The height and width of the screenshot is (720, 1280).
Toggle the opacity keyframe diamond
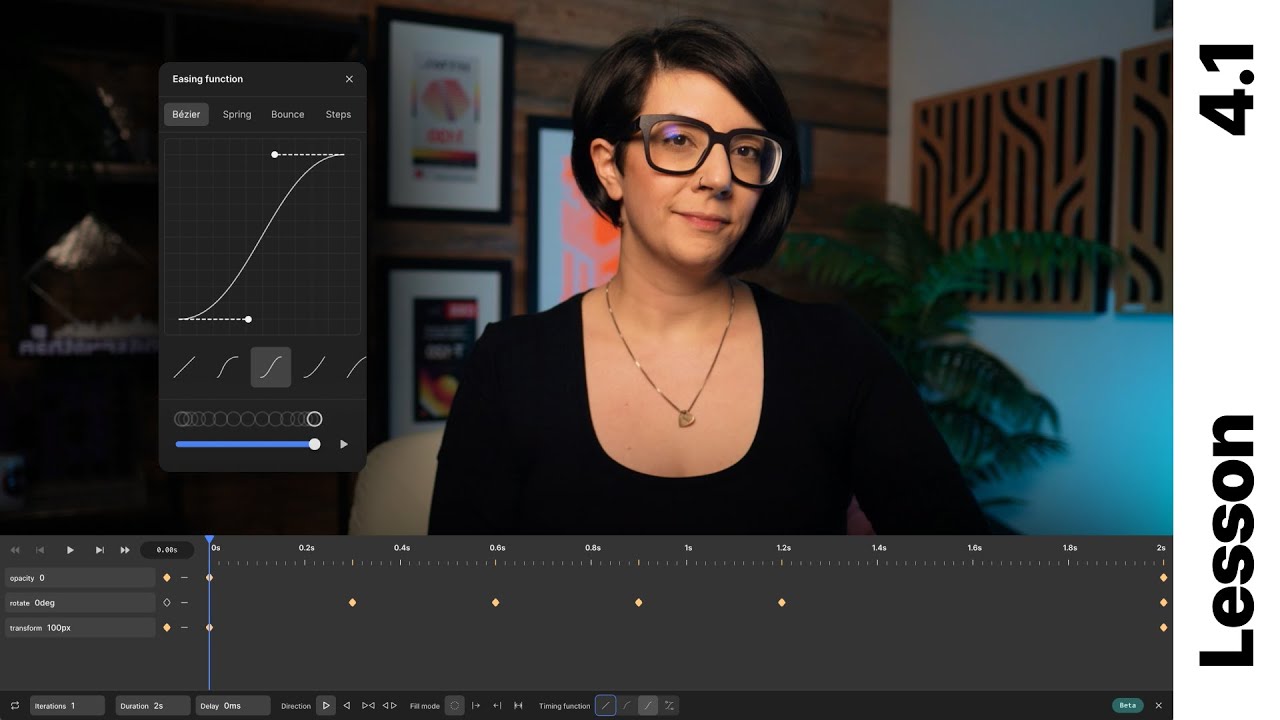(x=167, y=577)
